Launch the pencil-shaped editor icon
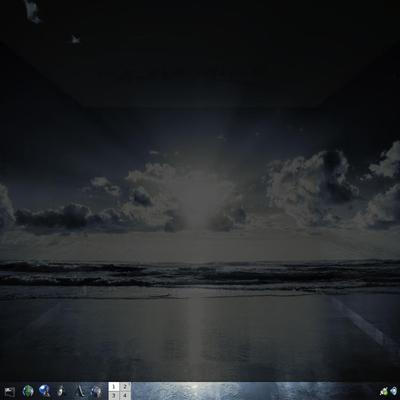The height and width of the screenshot is (400, 400). point(80,391)
